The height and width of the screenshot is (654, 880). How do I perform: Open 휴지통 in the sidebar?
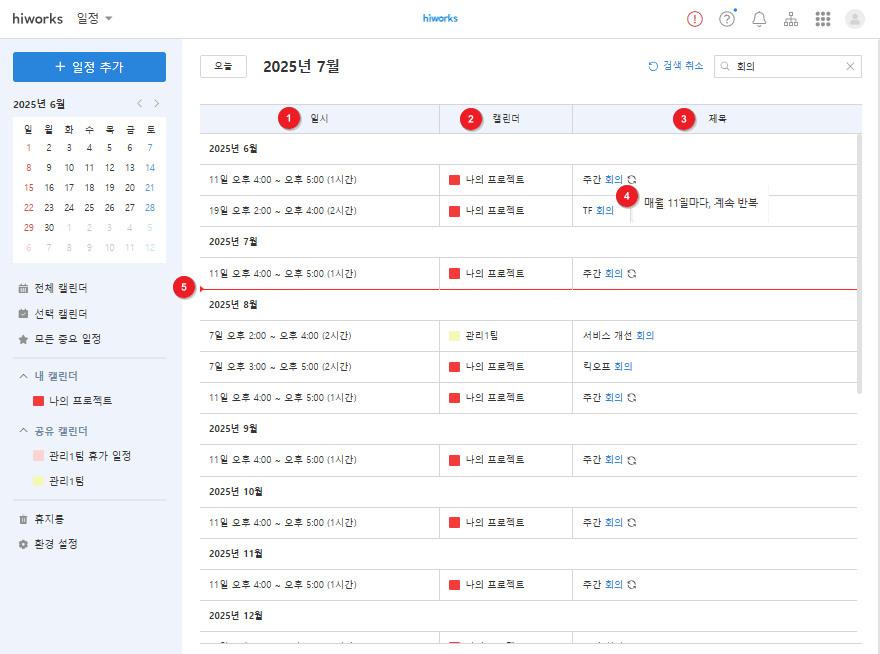[49, 519]
